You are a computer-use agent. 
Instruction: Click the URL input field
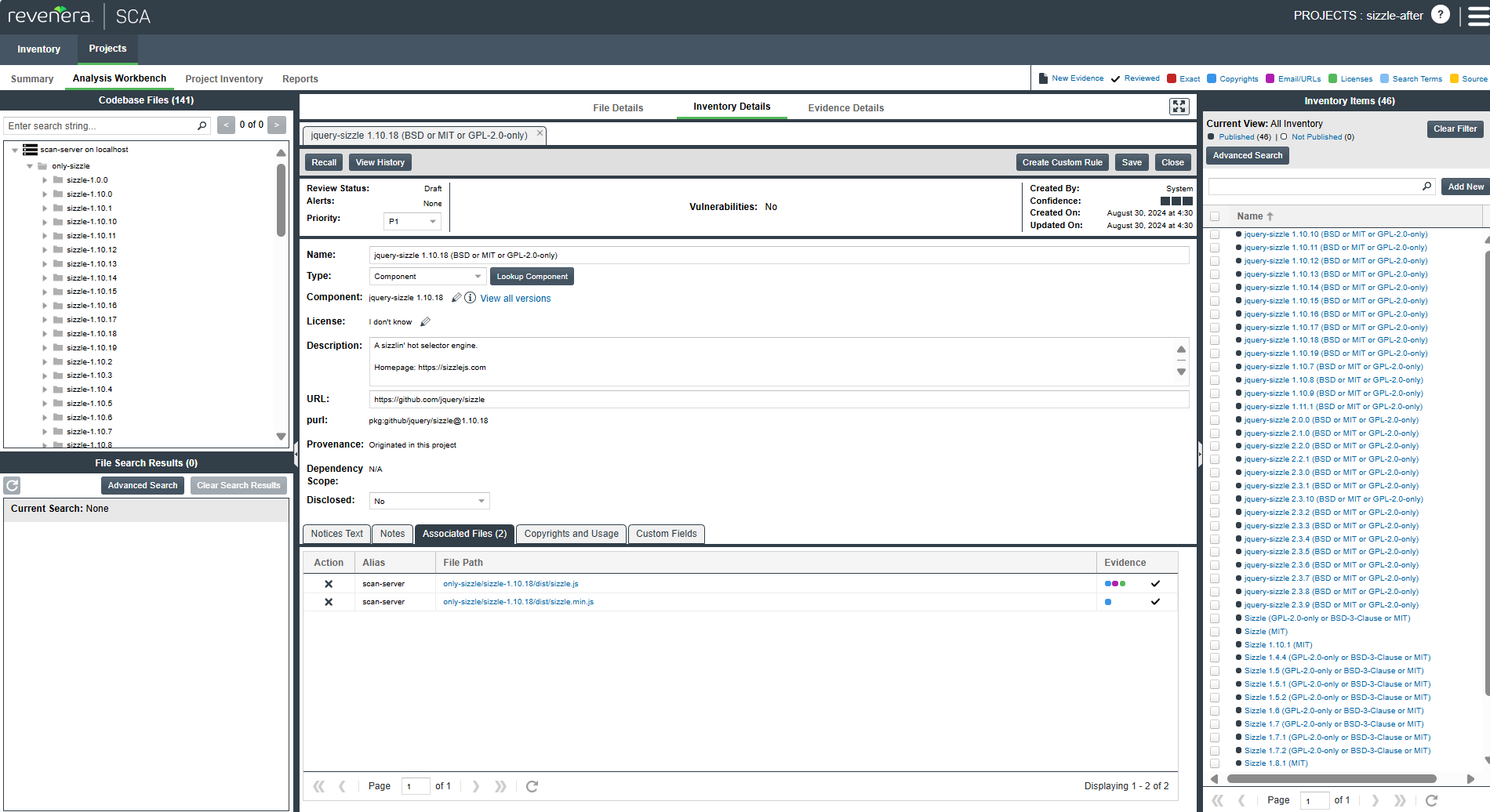click(778, 400)
